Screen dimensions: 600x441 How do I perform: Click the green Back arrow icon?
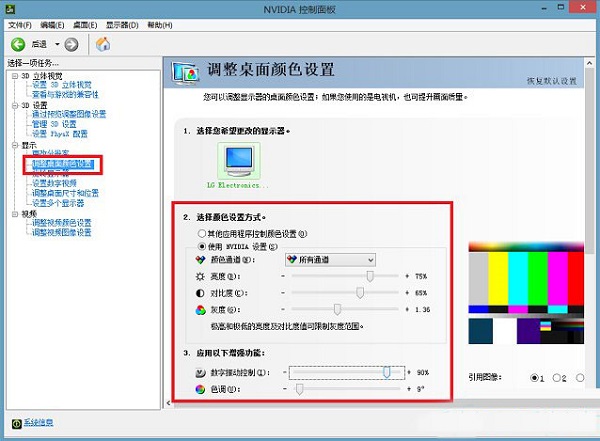coord(18,44)
